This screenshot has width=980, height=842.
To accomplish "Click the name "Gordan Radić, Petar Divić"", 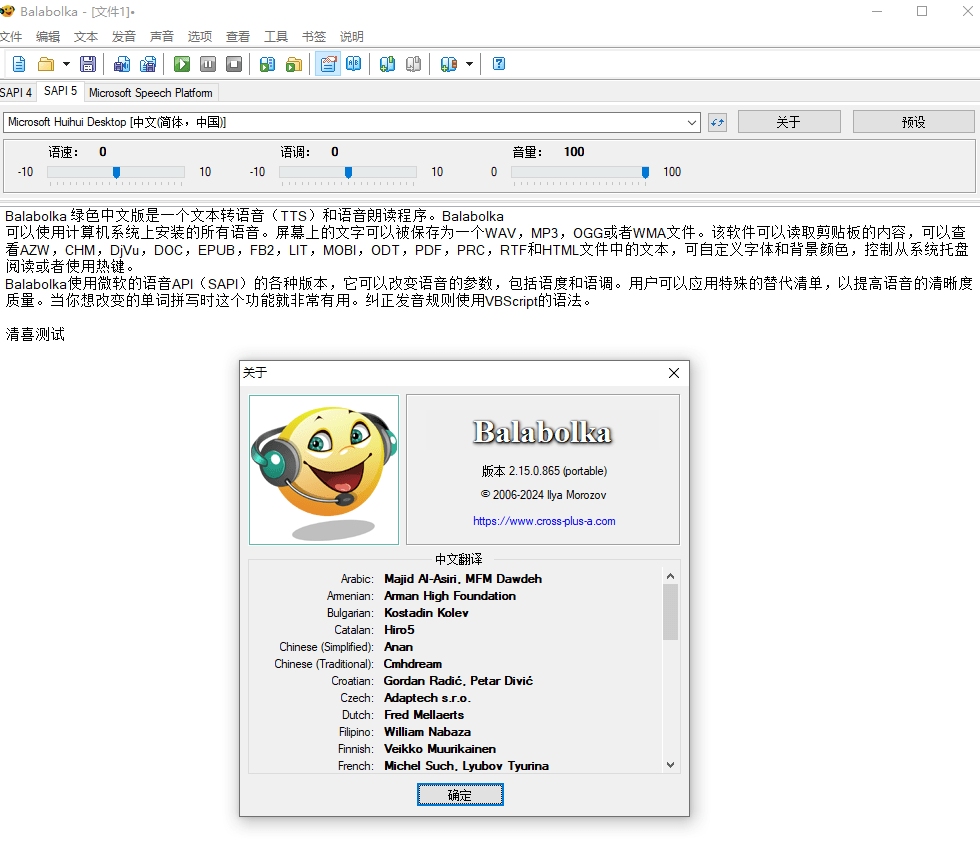I will [x=458, y=681].
